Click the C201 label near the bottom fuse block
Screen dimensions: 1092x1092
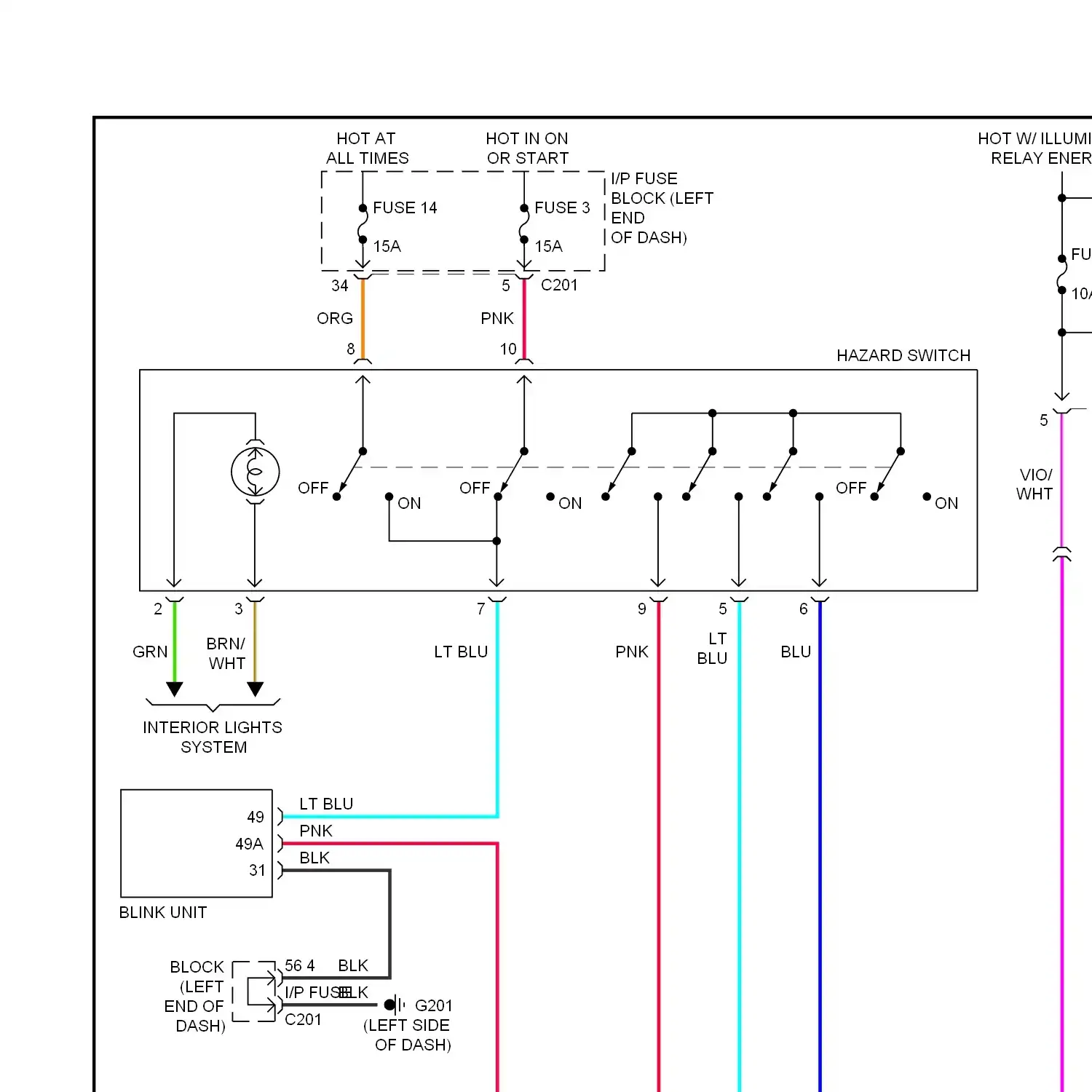coord(303,1019)
